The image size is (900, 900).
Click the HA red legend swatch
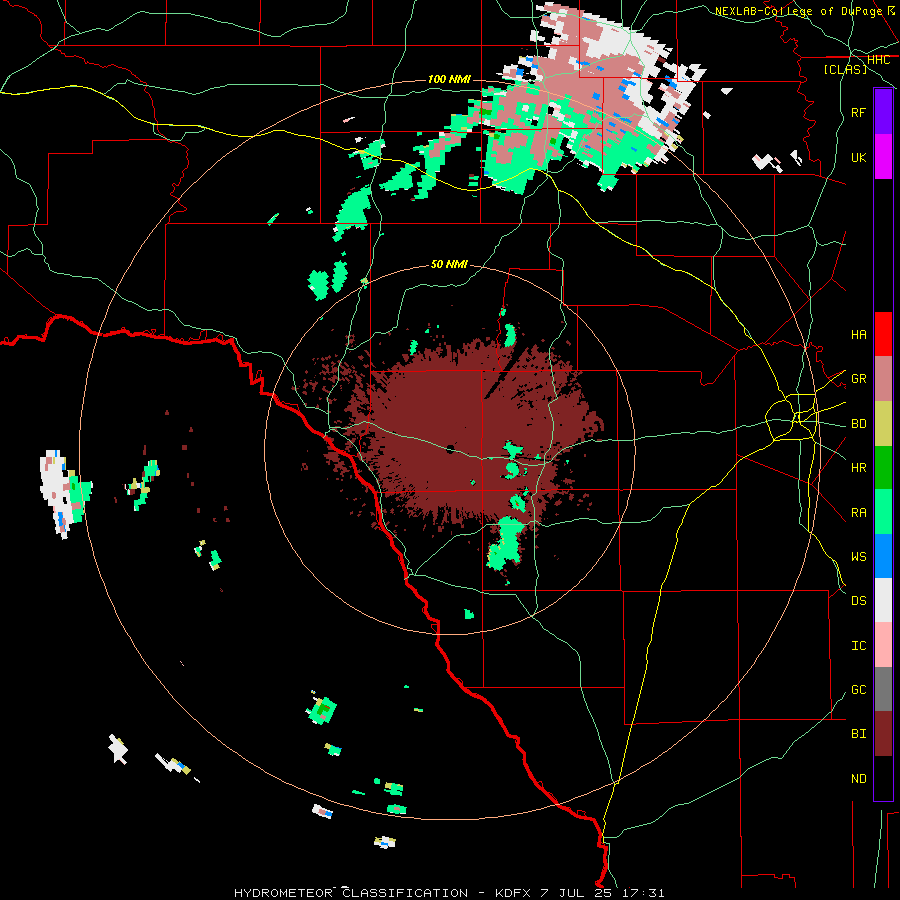(x=883, y=334)
